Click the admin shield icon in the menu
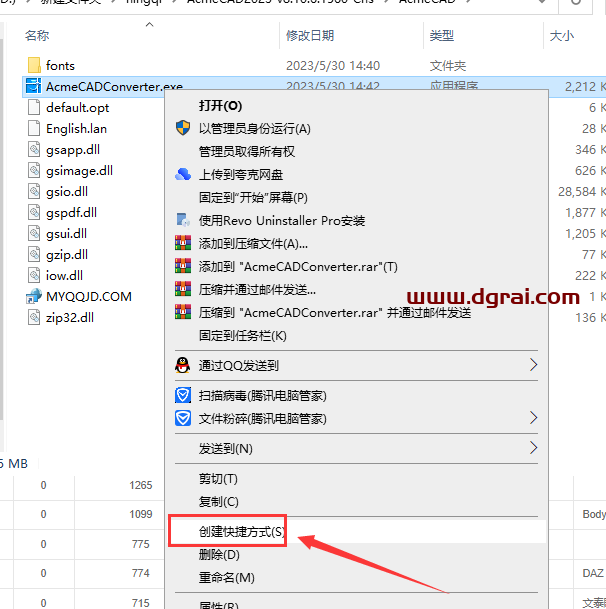This screenshot has width=606, height=609. (183, 128)
